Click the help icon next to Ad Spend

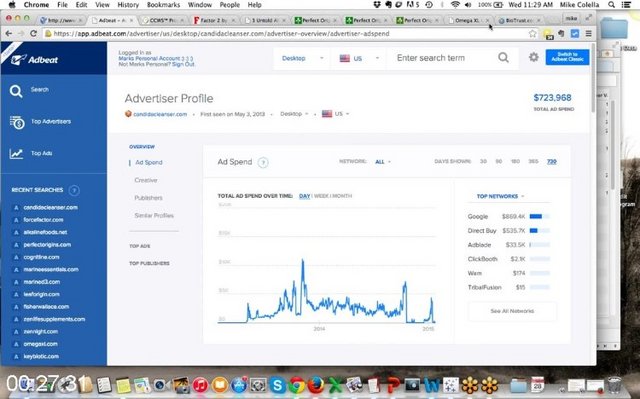coord(263,162)
